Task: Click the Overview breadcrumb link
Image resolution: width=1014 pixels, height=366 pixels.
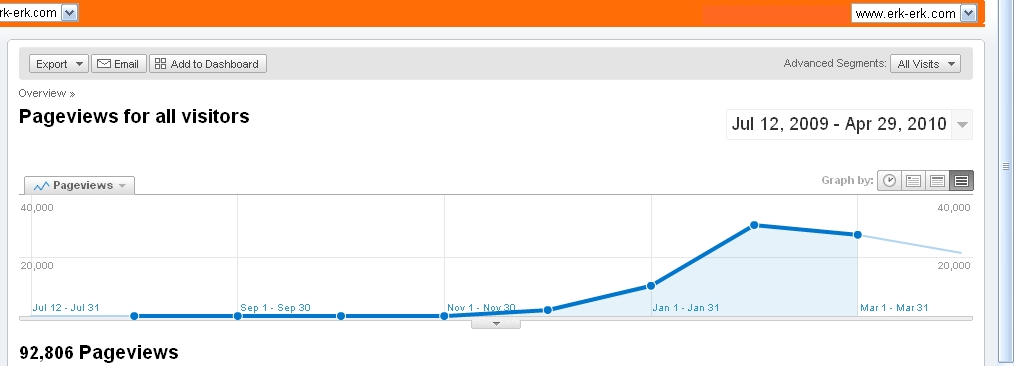Action: point(42,93)
